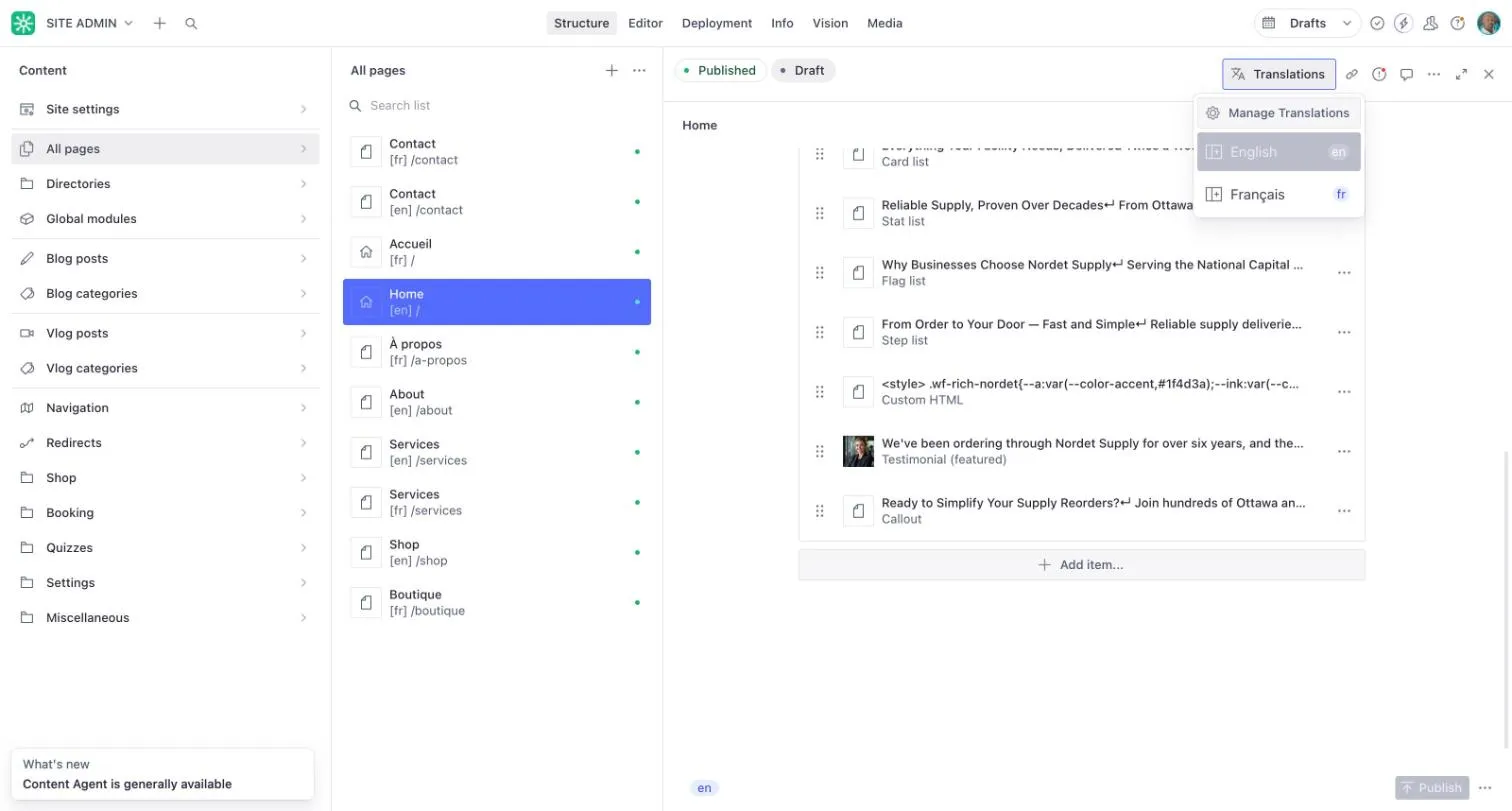Open the comments speech-bubble icon
1512x811 pixels.
pos(1406,74)
